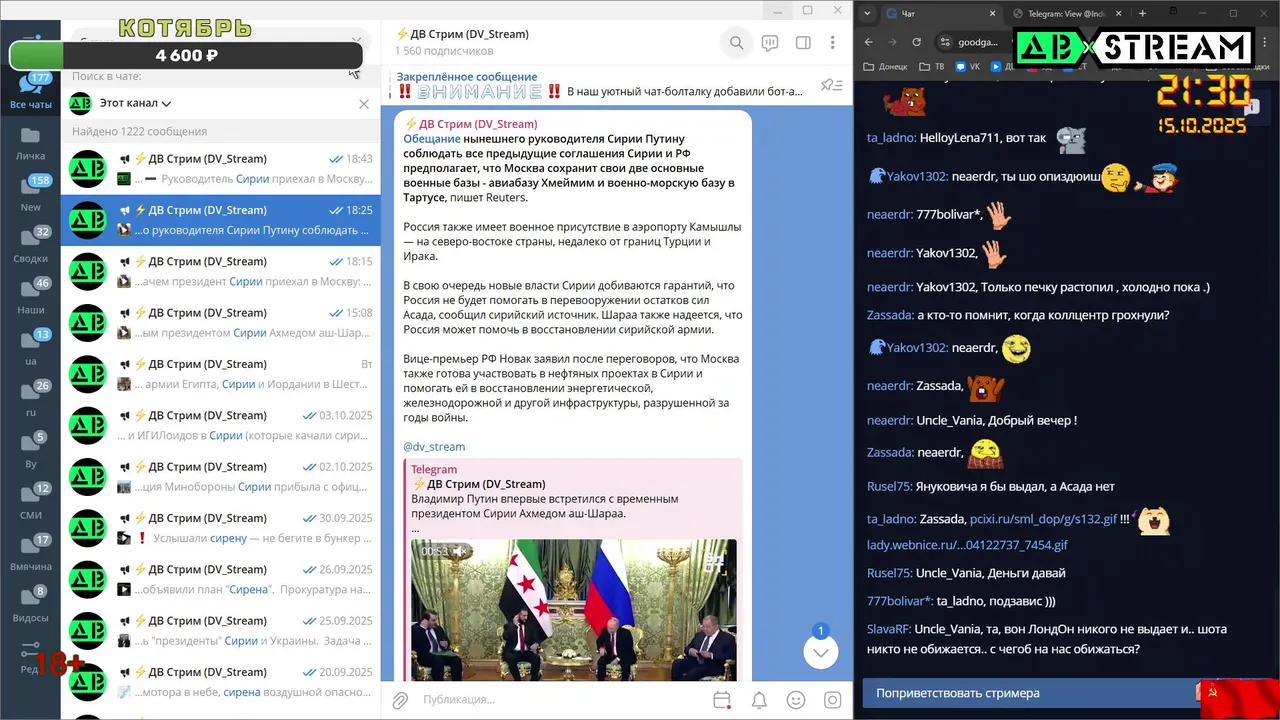This screenshot has width=1280, height=720.
Task: Open the ТВ bookmarks folder
Action: coord(933,67)
